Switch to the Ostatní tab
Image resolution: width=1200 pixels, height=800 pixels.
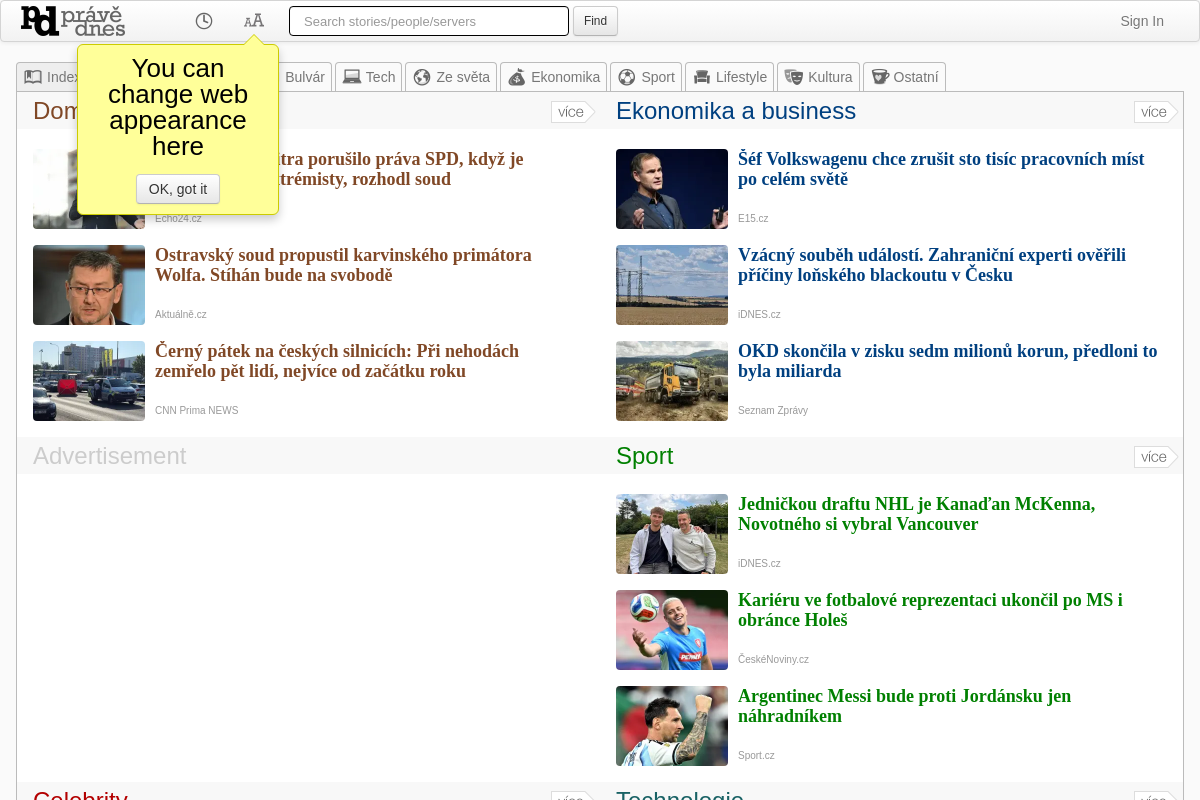click(904, 77)
